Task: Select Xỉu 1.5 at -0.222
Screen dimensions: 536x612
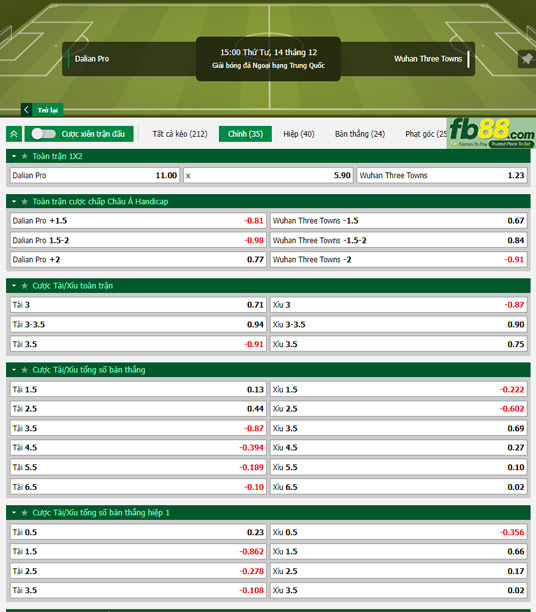Action: [399, 389]
